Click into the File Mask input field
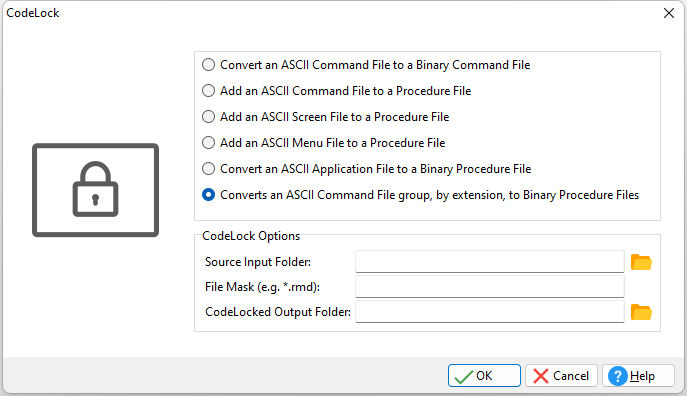This screenshot has width=687, height=396. click(x=490, y=286)
